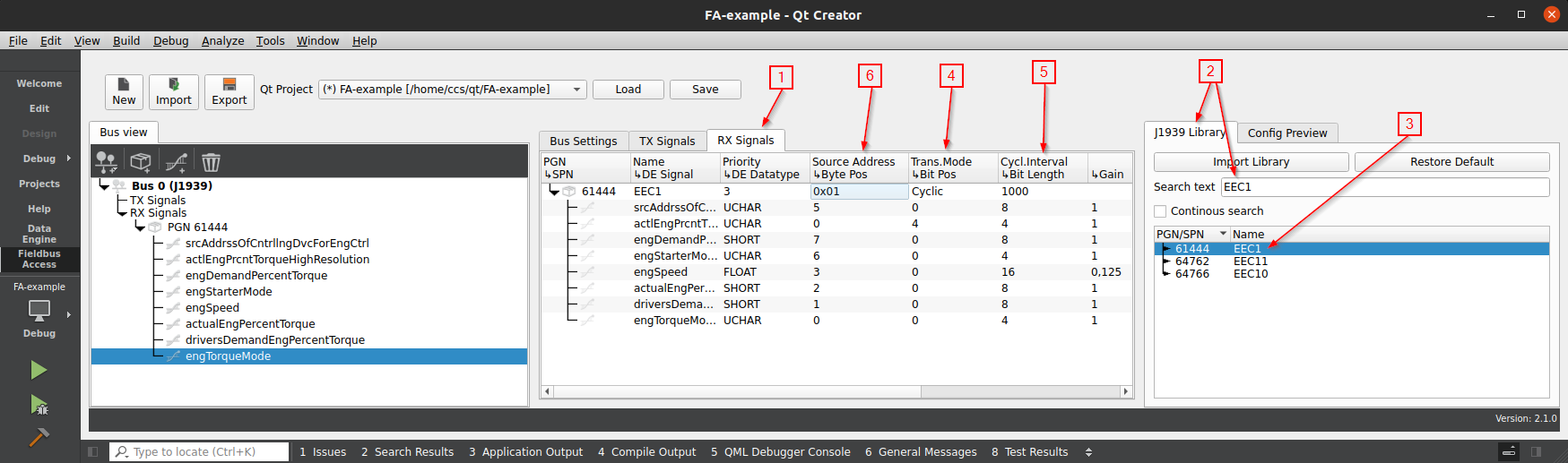This screenshot has width=1568, height=463.
Task: Open the Qt Project dropdown
Action: point(577,90)
